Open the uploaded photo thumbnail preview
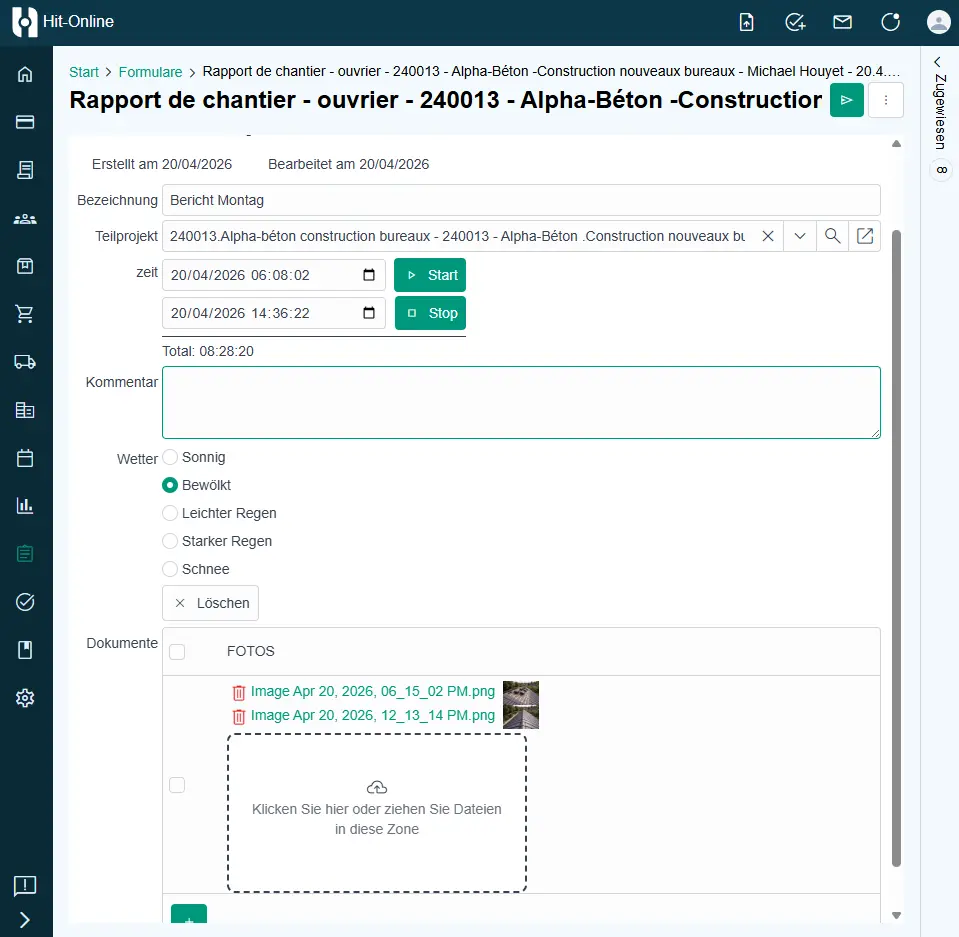The height and width of the screenshot is (937, 959). 522,704
